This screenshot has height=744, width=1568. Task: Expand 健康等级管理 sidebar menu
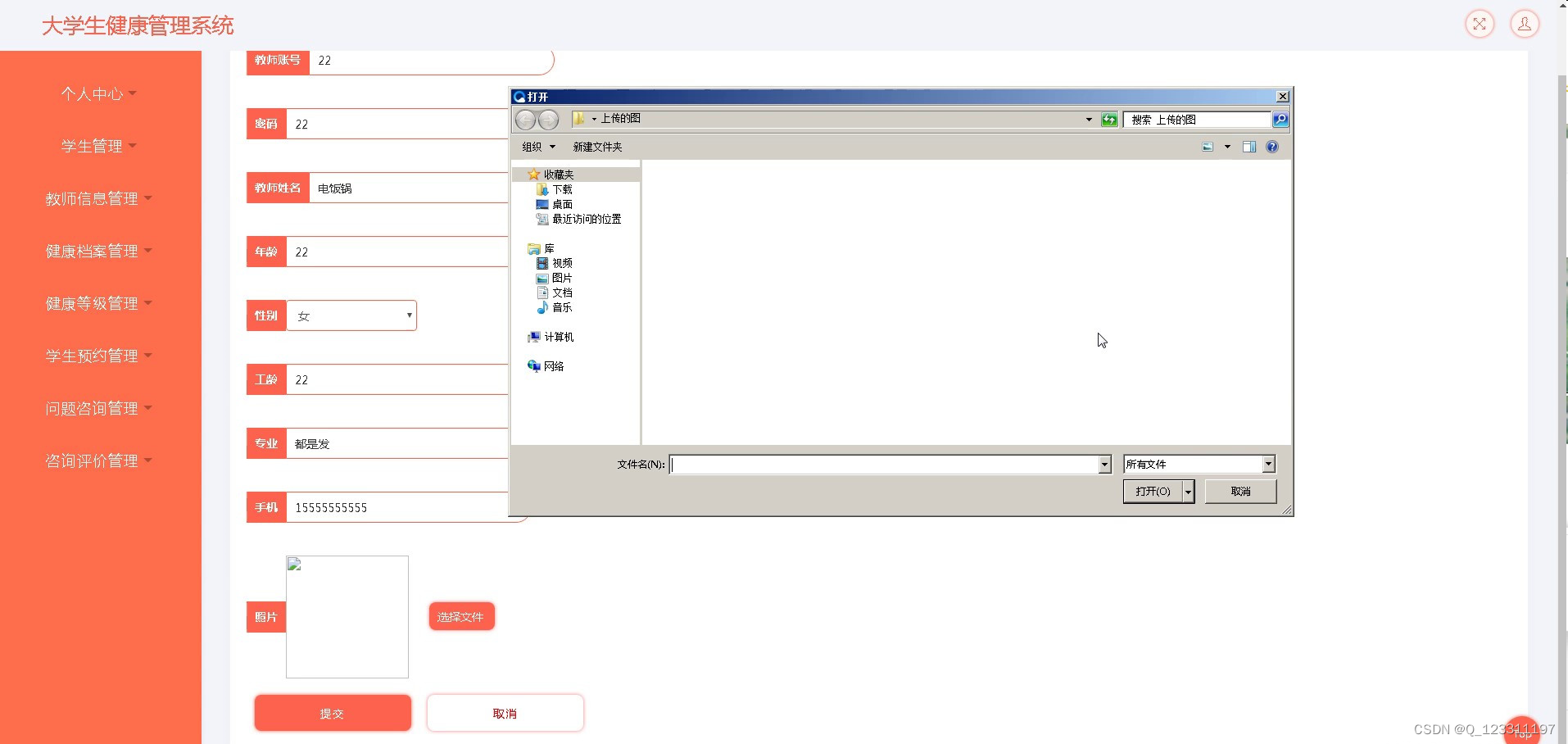pyautogui.click(x=99, y=304)
